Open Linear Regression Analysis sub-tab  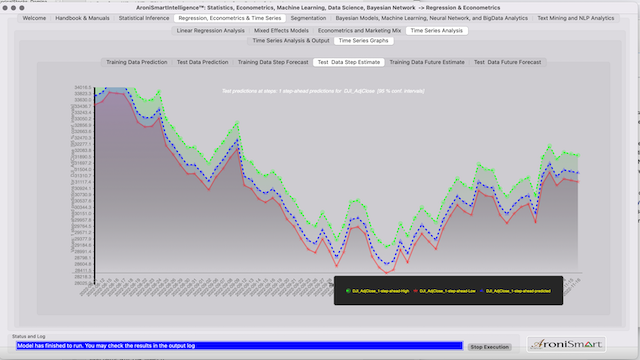coord(211,31)
